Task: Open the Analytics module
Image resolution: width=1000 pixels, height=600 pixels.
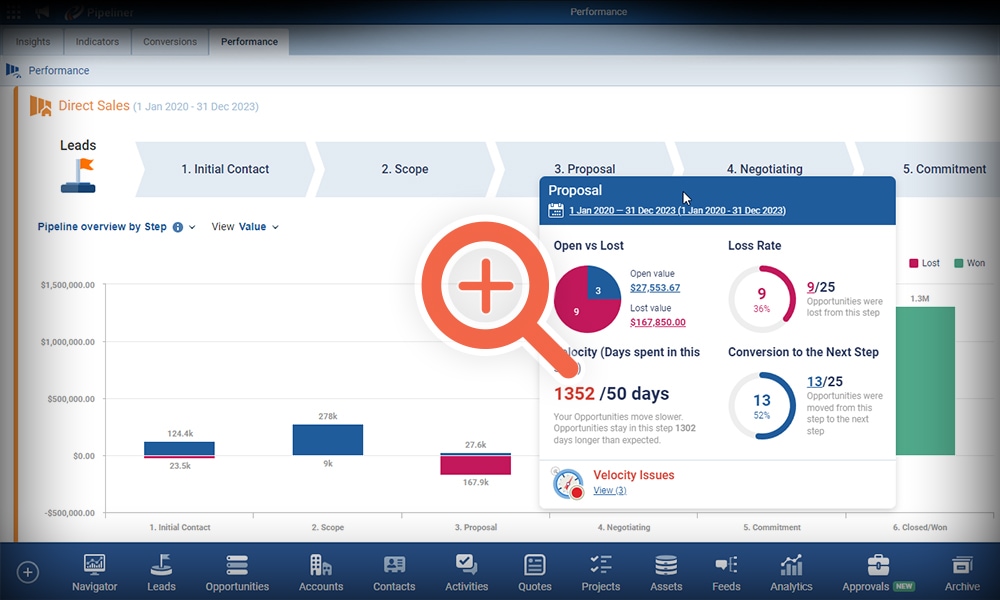Action: tap(791, 570)
